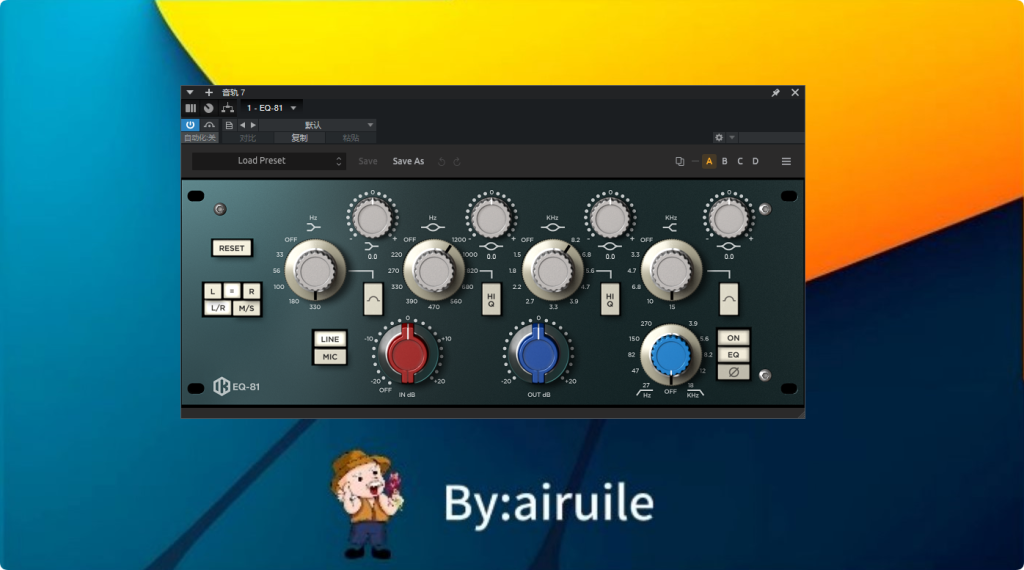1024x570 pixels.
Task: Toggle the ON button
Action: click(733, 338)
